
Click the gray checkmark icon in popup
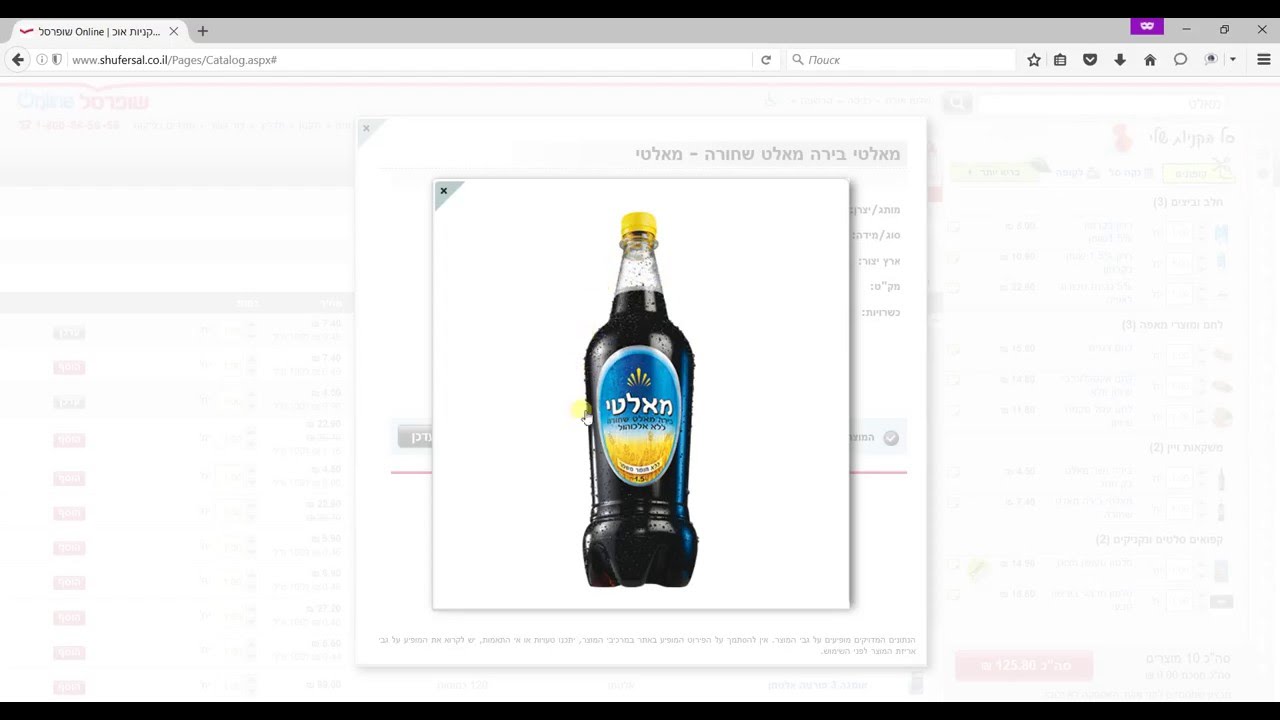(x=891, y=438)
